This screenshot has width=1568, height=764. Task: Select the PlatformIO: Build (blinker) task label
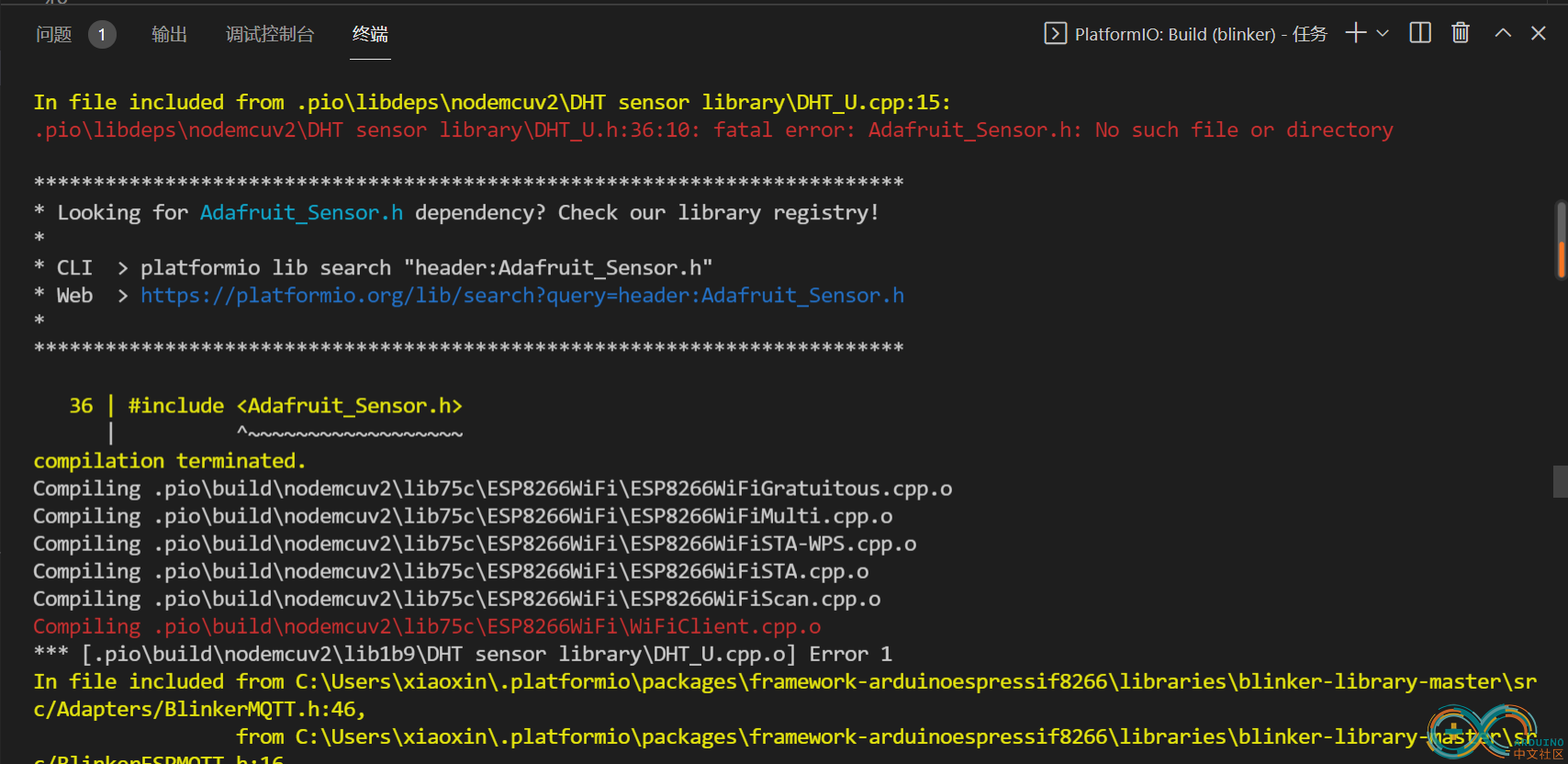click(x=1201, y=34)
